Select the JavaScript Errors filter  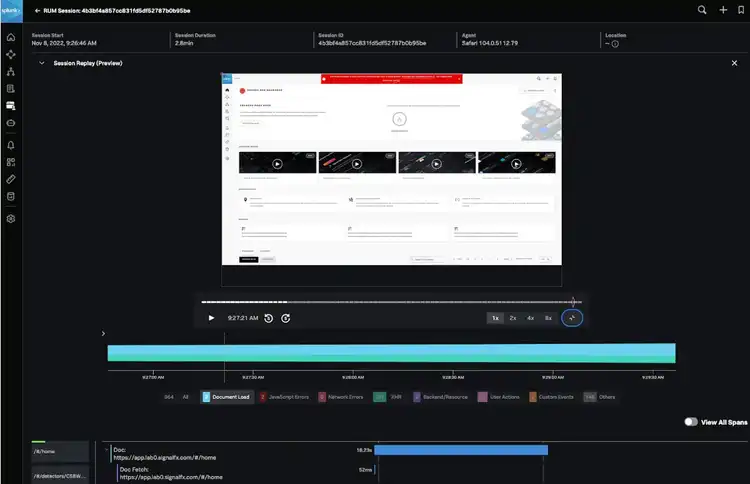pyautogui.click(x=284, y=397)
